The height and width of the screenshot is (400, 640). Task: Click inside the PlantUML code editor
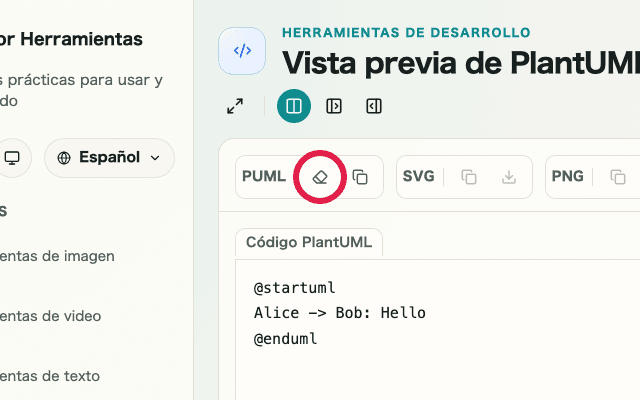[438, 330]
